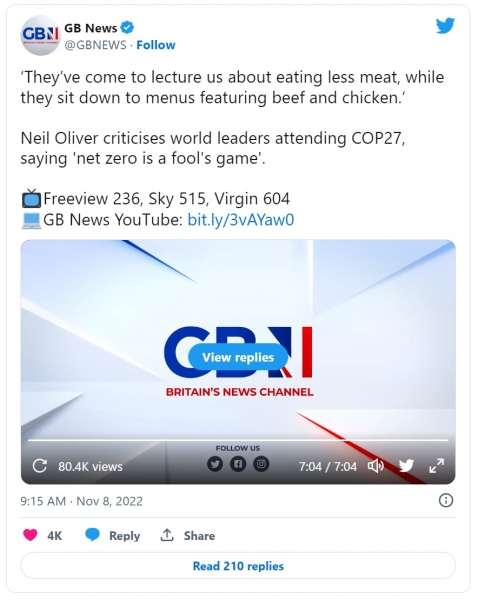
Task: Like the tweet with the heart icon
Action: (30, 535)
